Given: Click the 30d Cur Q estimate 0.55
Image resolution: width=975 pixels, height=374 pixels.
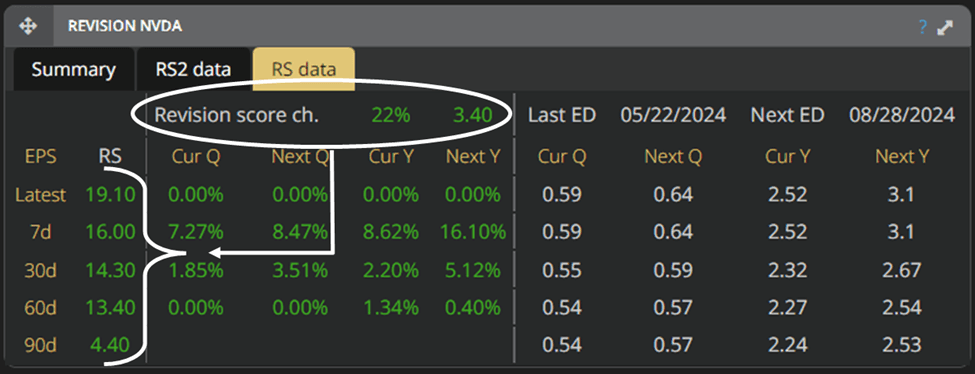Looking at the screenshot, I should 561,271.
